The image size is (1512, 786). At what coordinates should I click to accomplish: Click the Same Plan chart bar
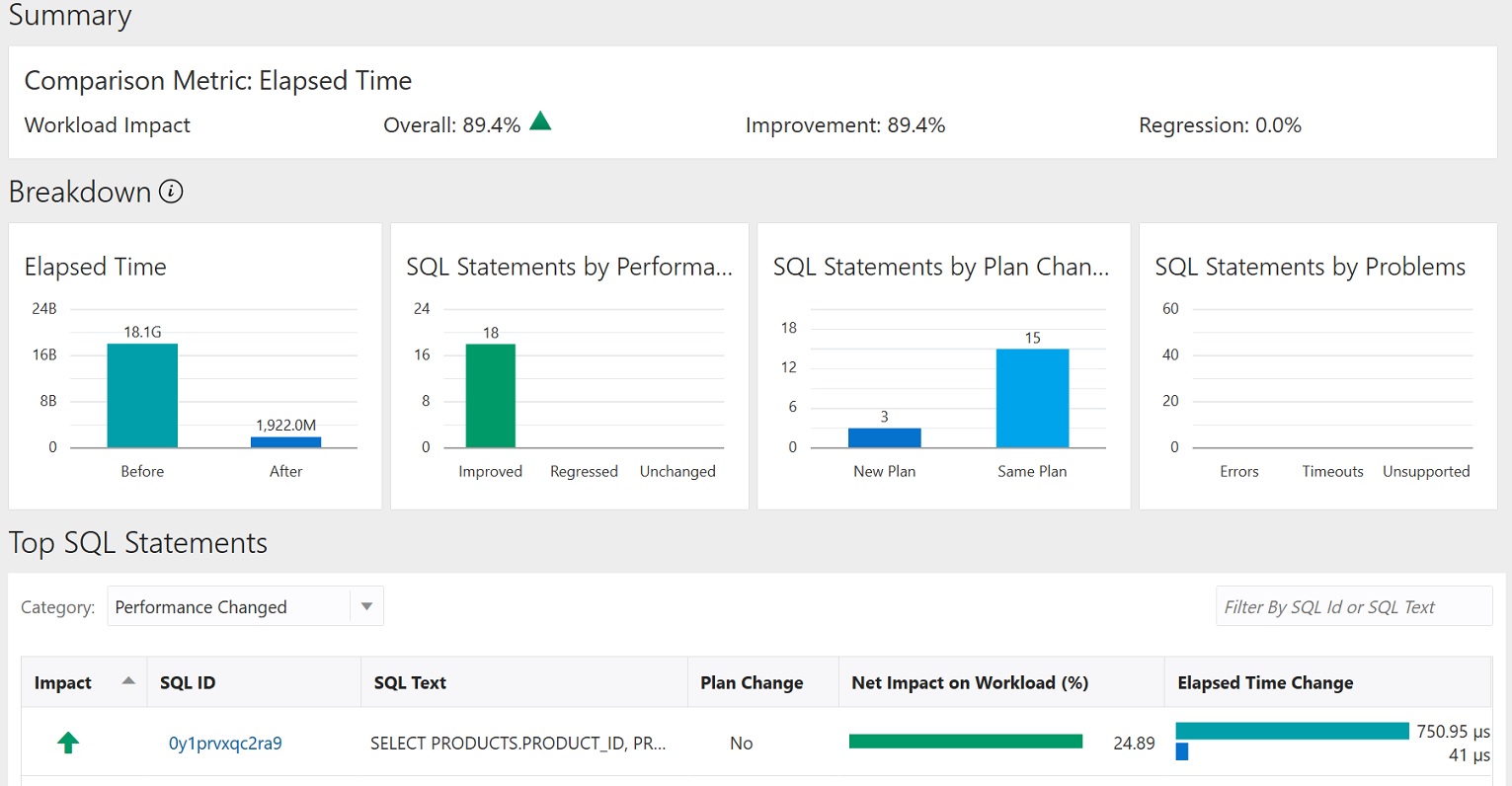coord(1032,398)
